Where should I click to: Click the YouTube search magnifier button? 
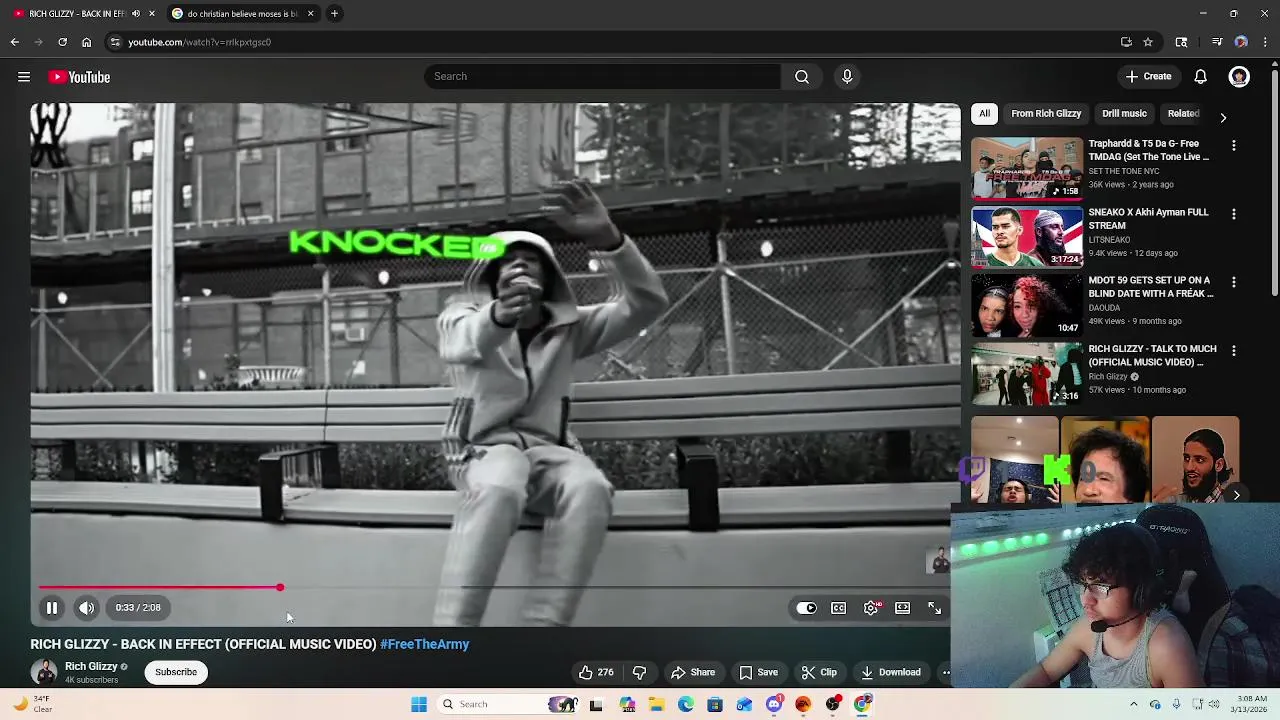click(802, 77)
